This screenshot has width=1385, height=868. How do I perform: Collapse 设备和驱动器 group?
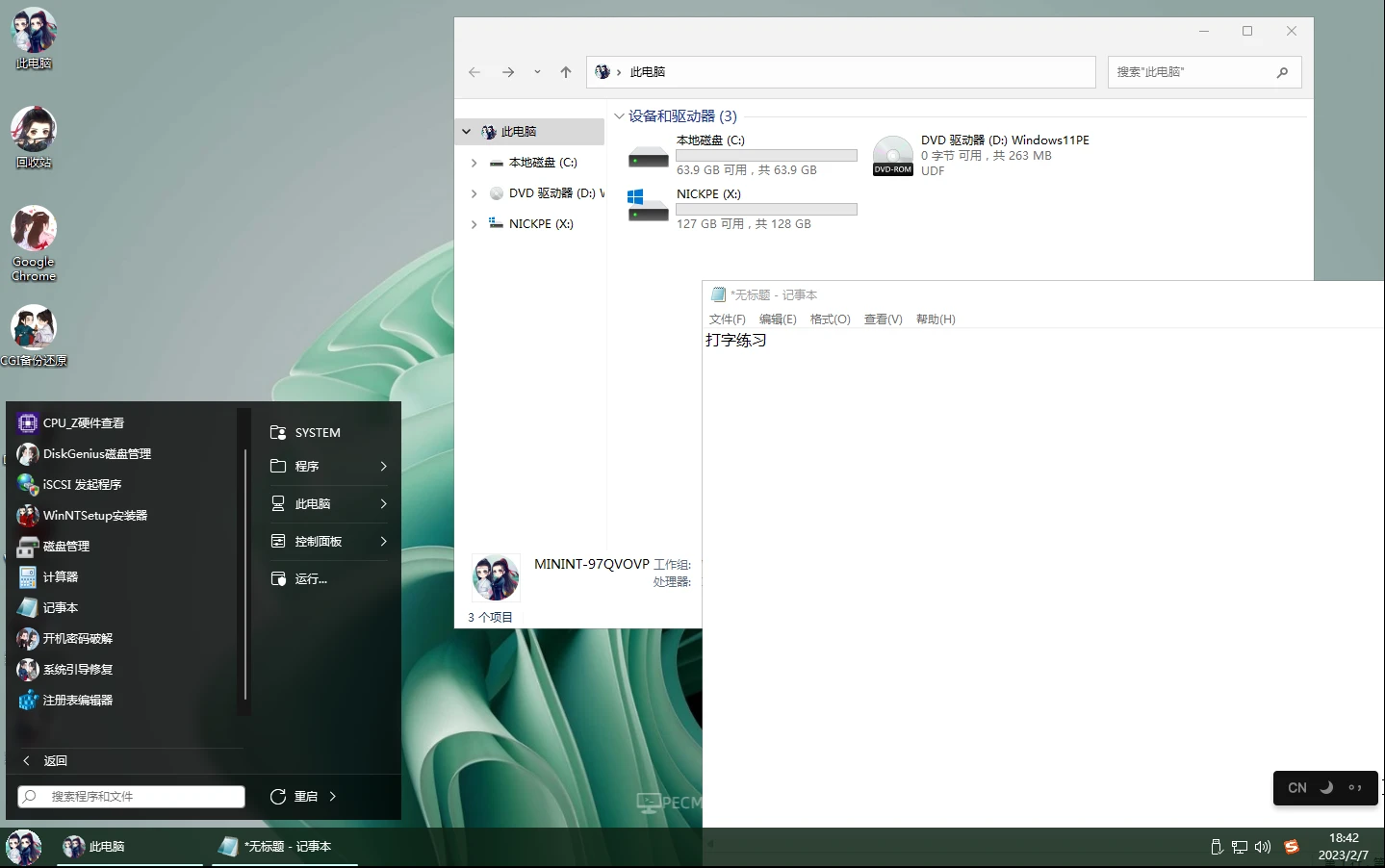click(619, 115)
